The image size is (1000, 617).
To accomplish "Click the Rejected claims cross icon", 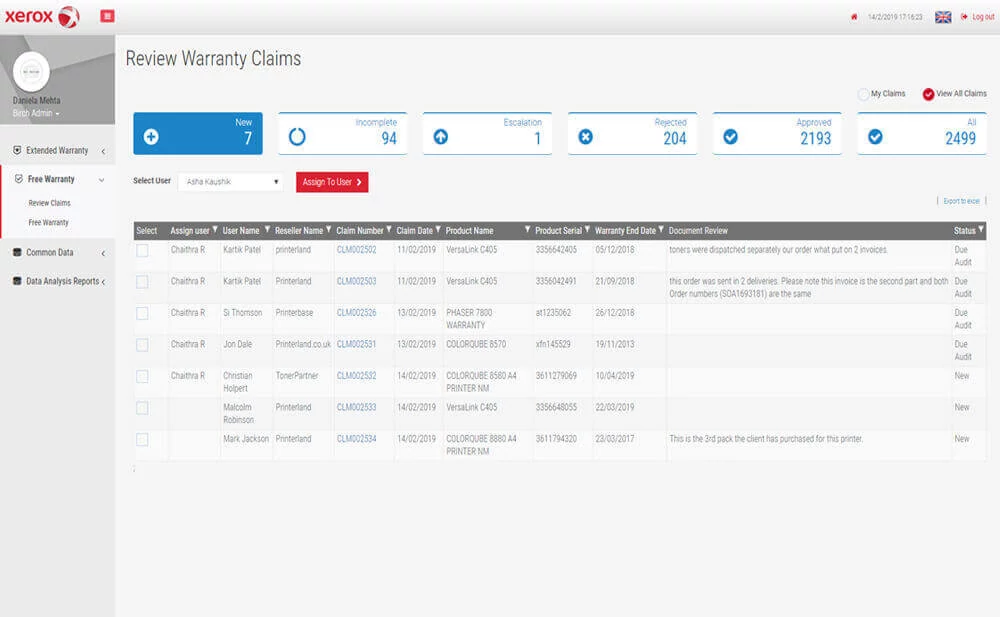I will (585, 137).
